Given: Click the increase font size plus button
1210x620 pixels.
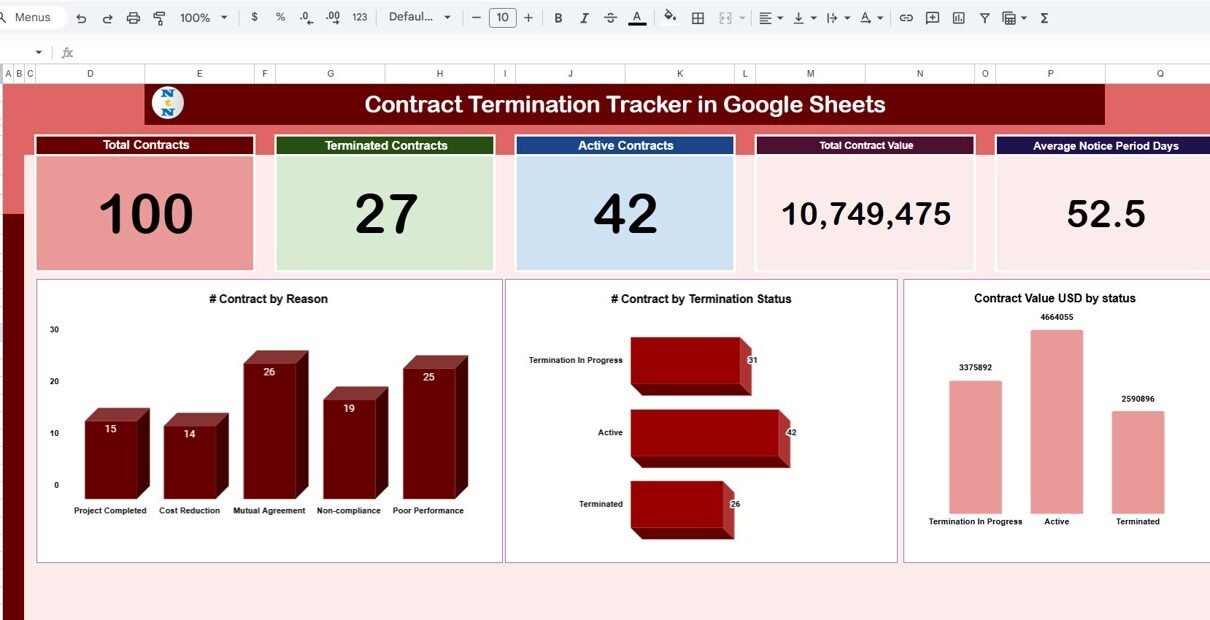Looking at the screenshot, I should (528, 18).
